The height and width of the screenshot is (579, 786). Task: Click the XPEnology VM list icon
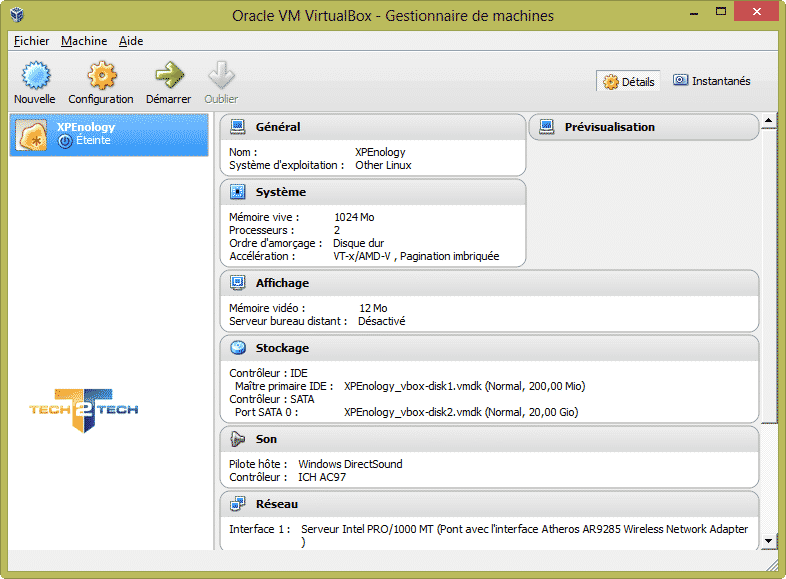click(31, 135)
